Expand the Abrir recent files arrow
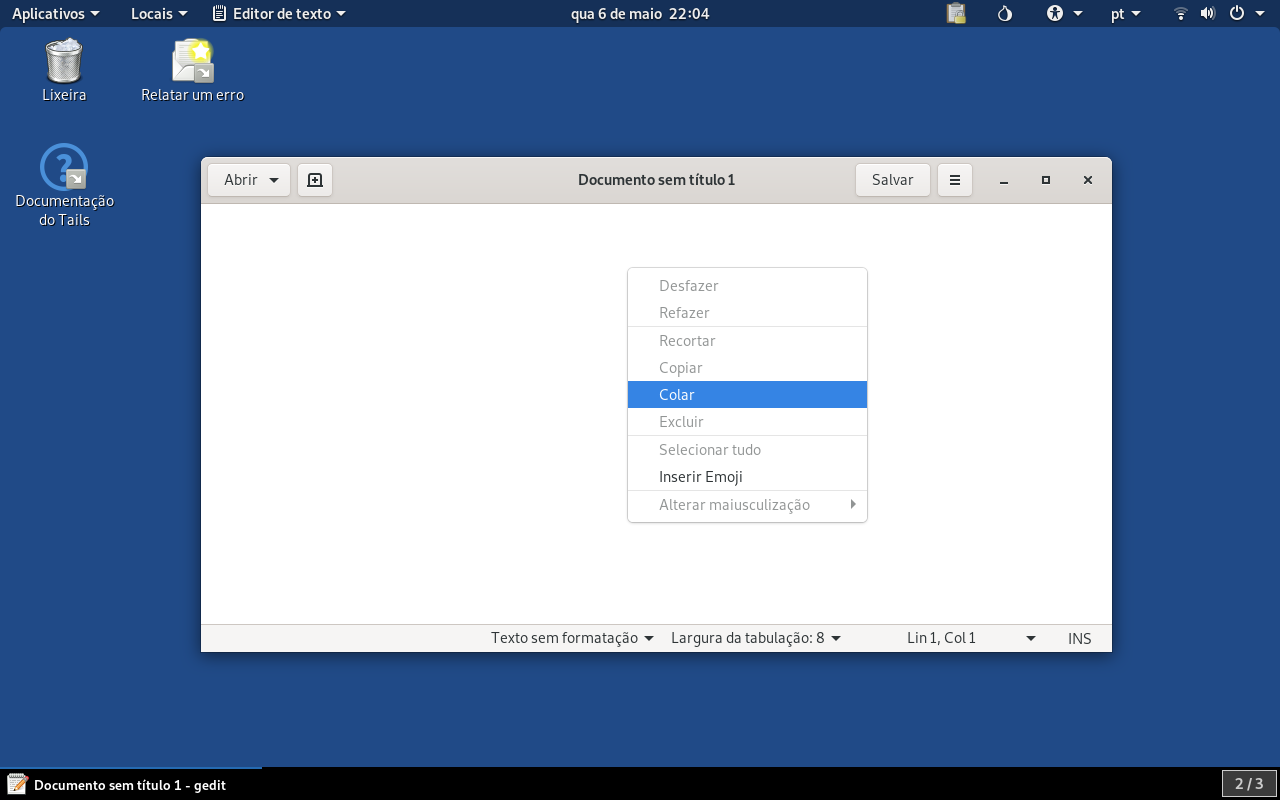This screenshot has height=800, width=1280. [274, 180]
